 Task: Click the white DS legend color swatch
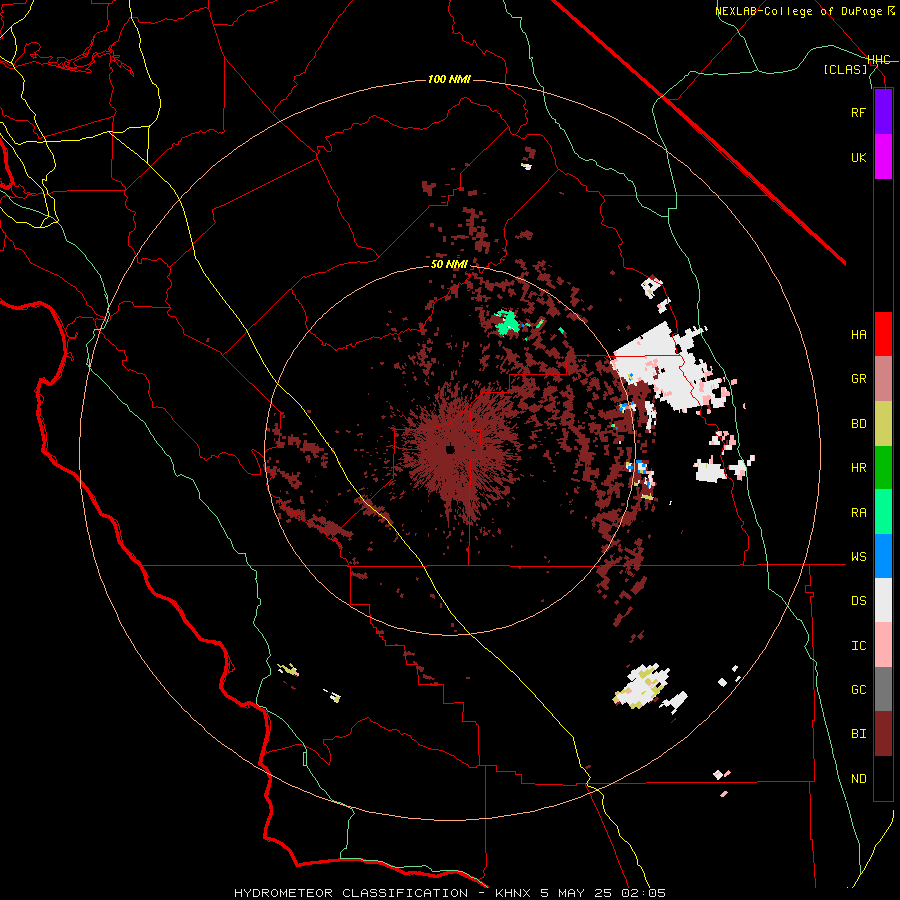883,600
